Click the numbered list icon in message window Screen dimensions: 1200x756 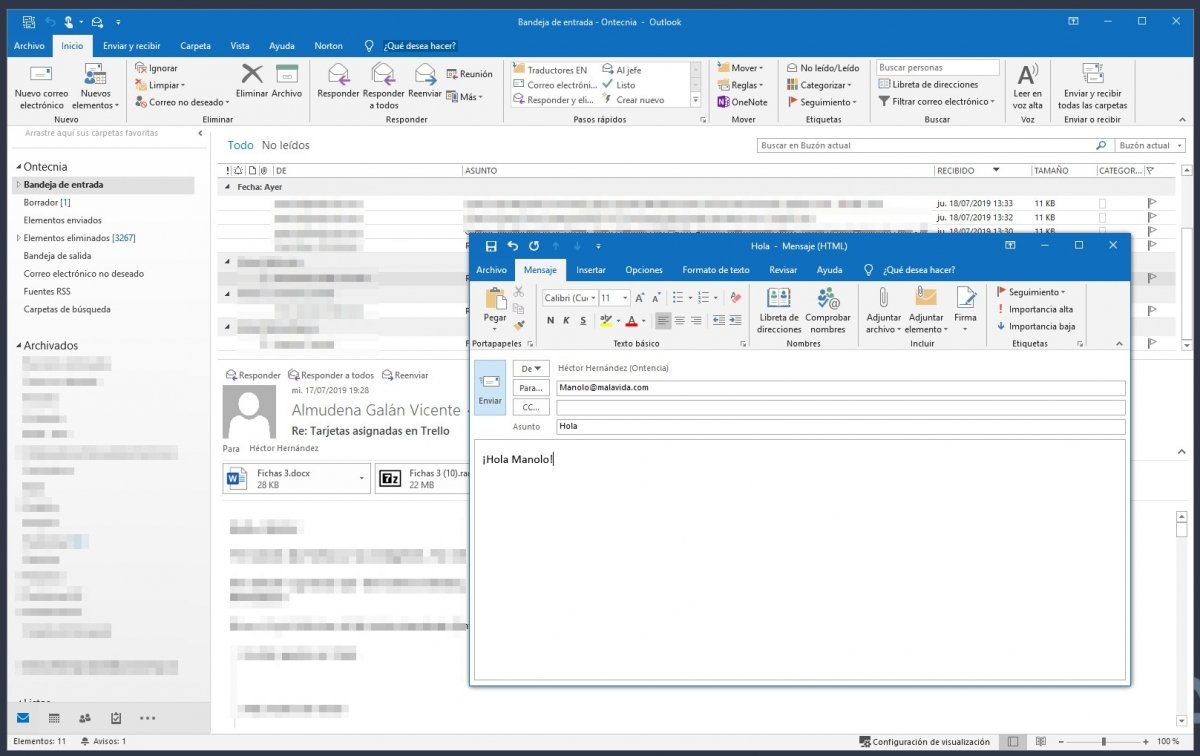[704, 298]
